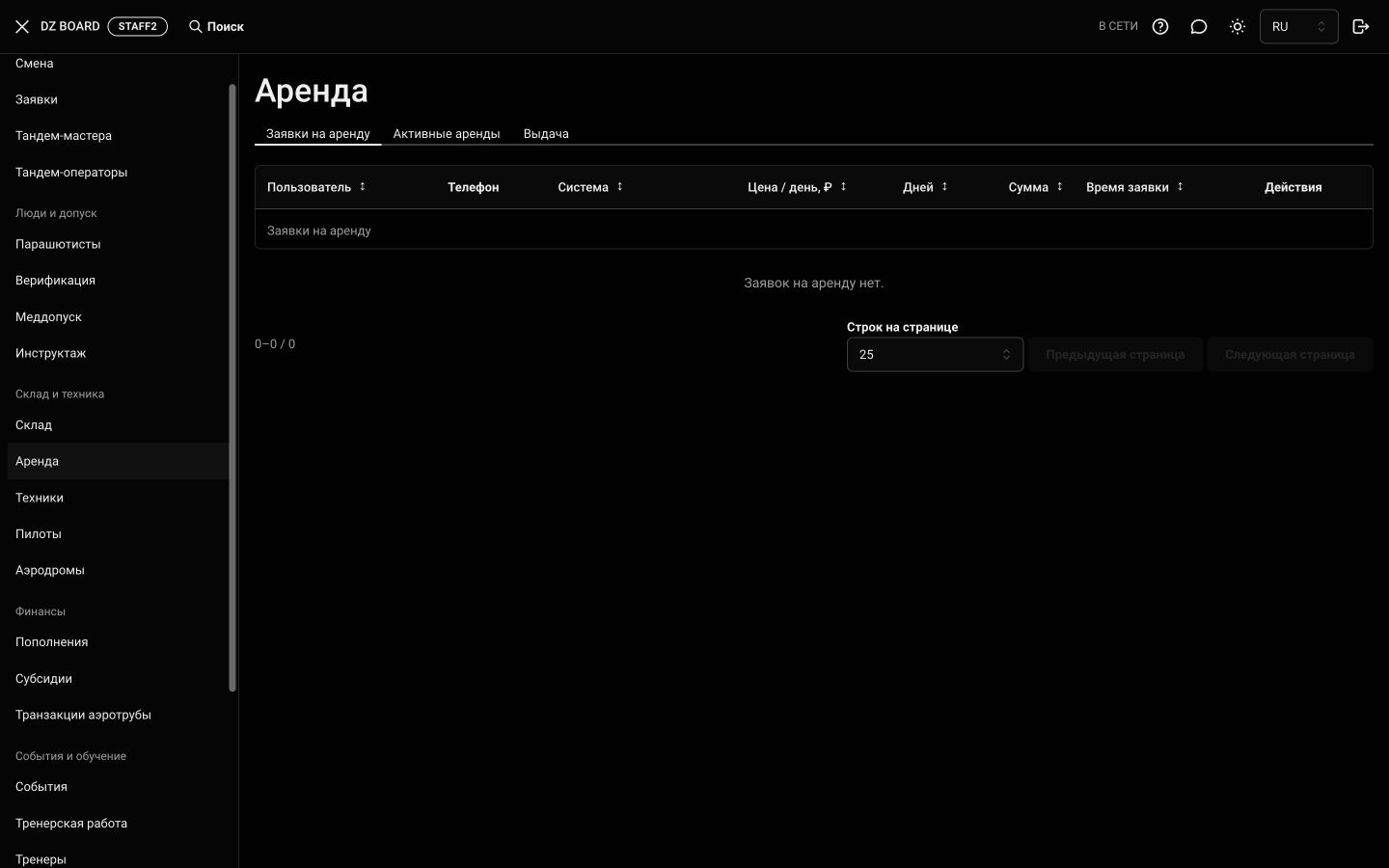1389x868 pixels.
Task: Navigate to Парашютисты page
Action: click(118, 244)
